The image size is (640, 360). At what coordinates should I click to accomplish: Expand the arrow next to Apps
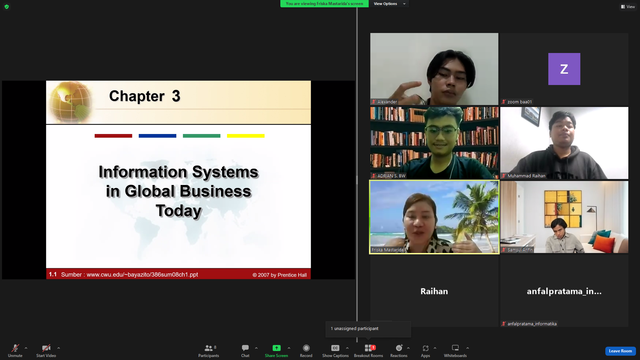point(435,348)
